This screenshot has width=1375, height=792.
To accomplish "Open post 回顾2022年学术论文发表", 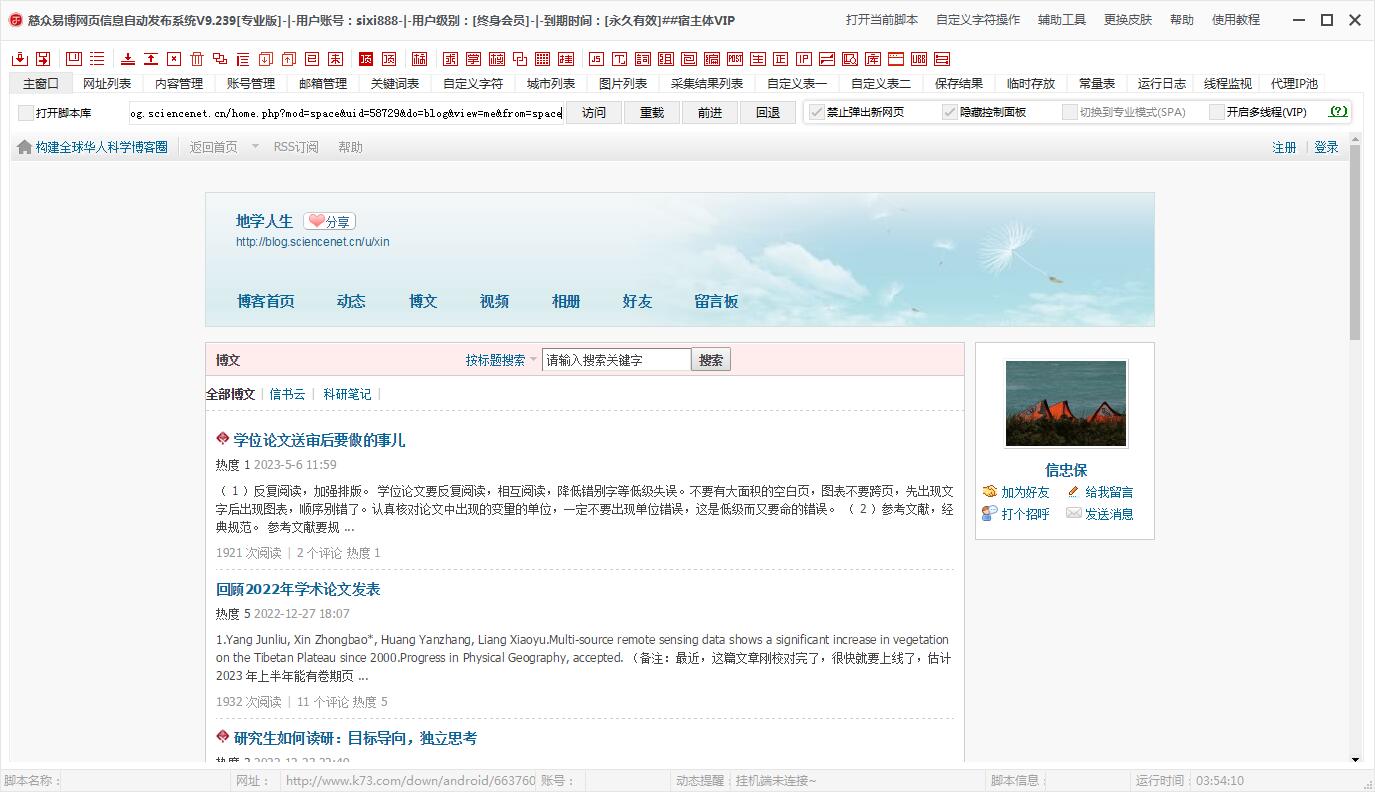I will point(298,589).
